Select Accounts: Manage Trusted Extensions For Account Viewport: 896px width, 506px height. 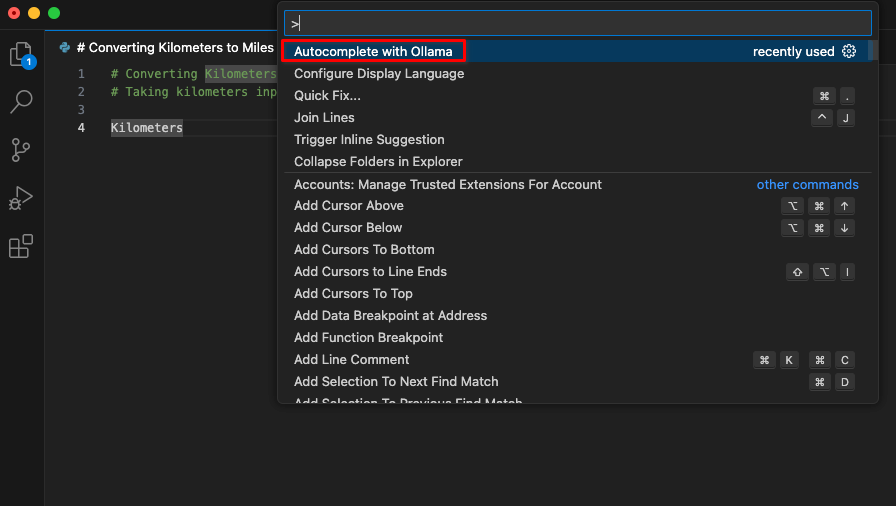click(578, 184)
